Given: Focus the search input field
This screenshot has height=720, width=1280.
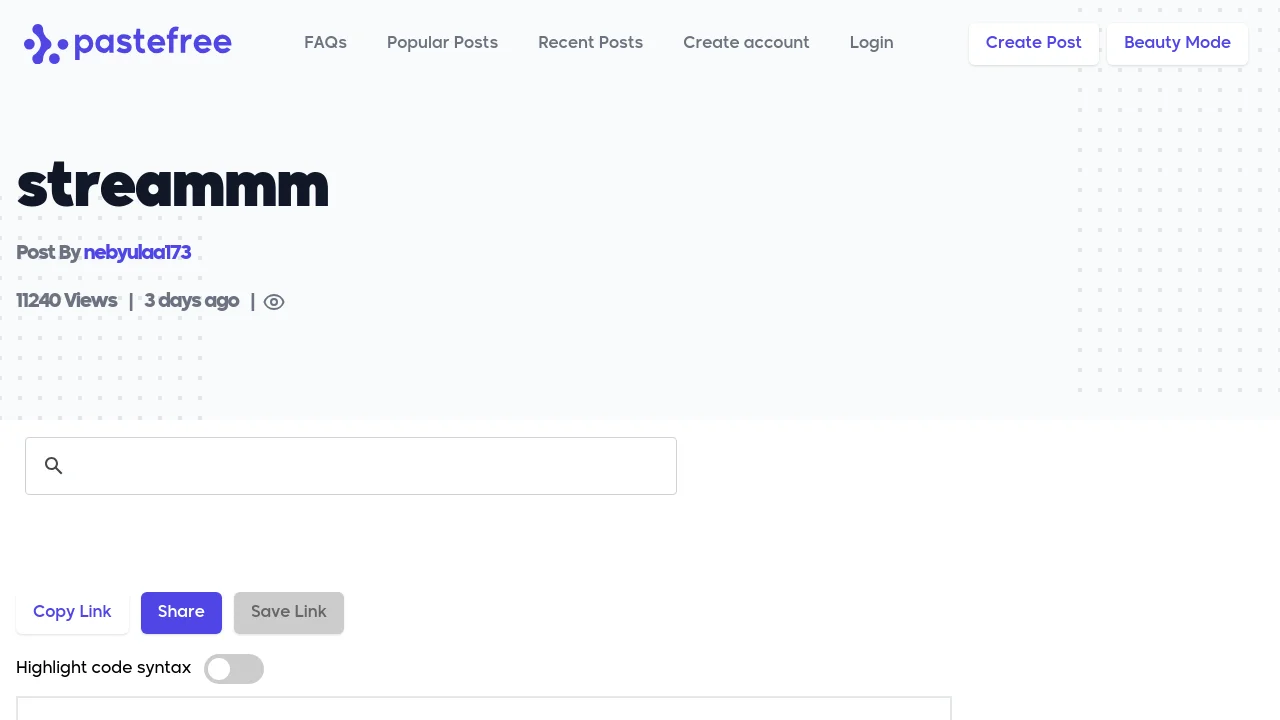Looking at the screenshot, I should (x=370, y=466).
